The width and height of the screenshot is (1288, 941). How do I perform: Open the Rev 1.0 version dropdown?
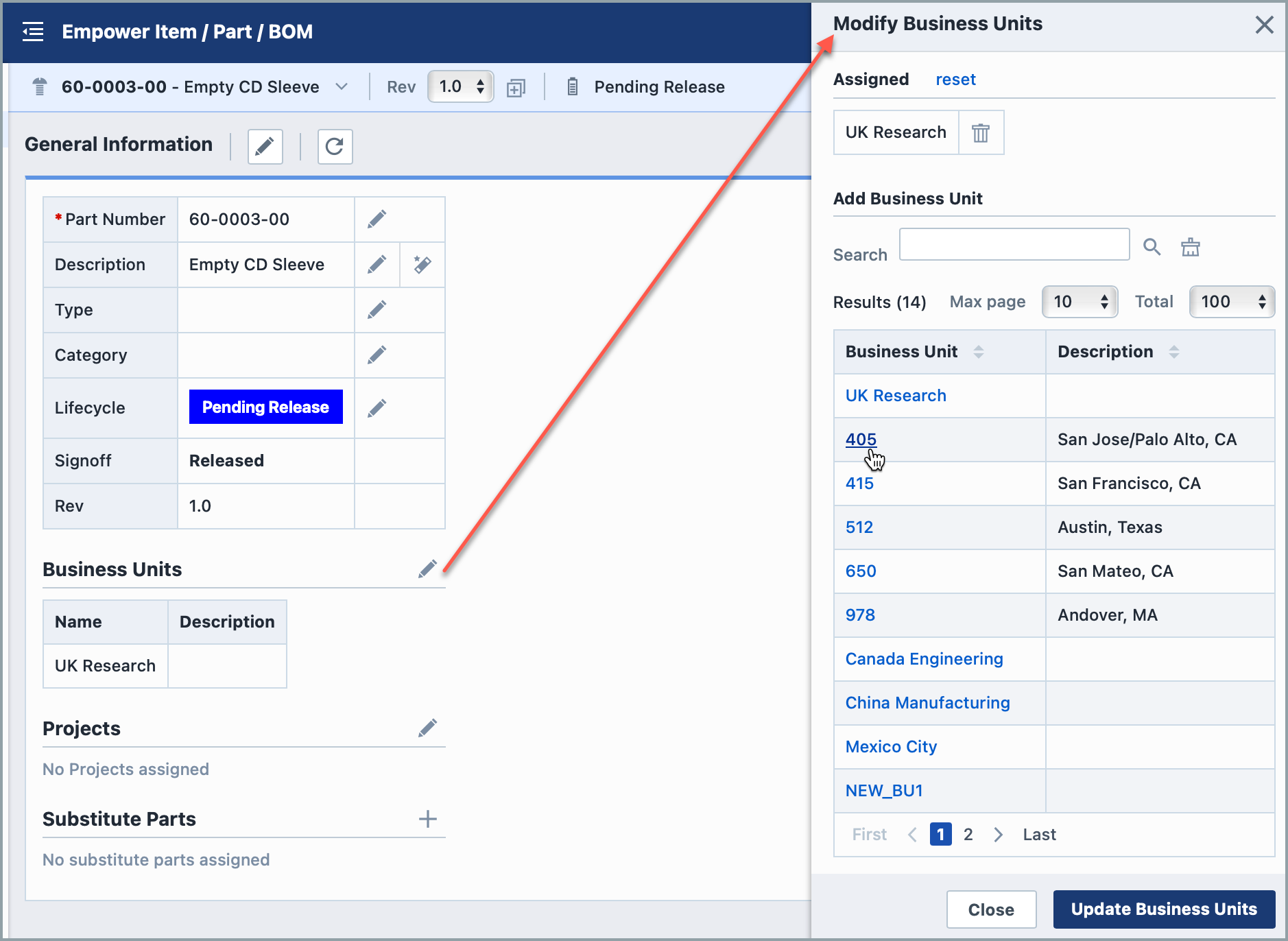(460, 86)
